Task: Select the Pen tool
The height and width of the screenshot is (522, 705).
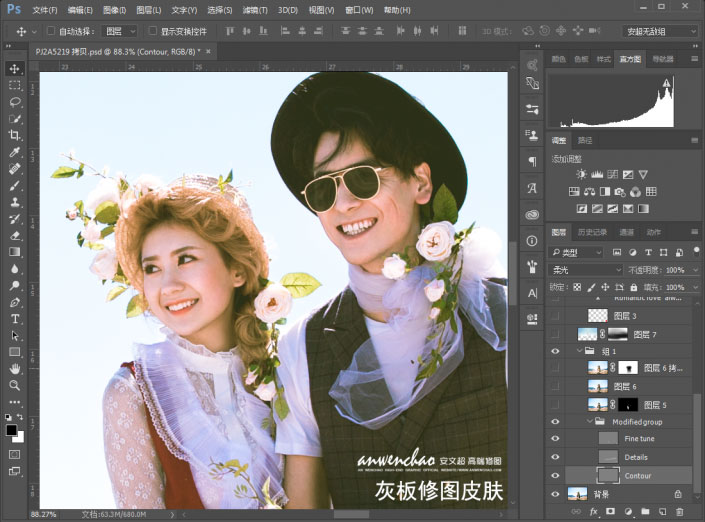Action: 14,302
